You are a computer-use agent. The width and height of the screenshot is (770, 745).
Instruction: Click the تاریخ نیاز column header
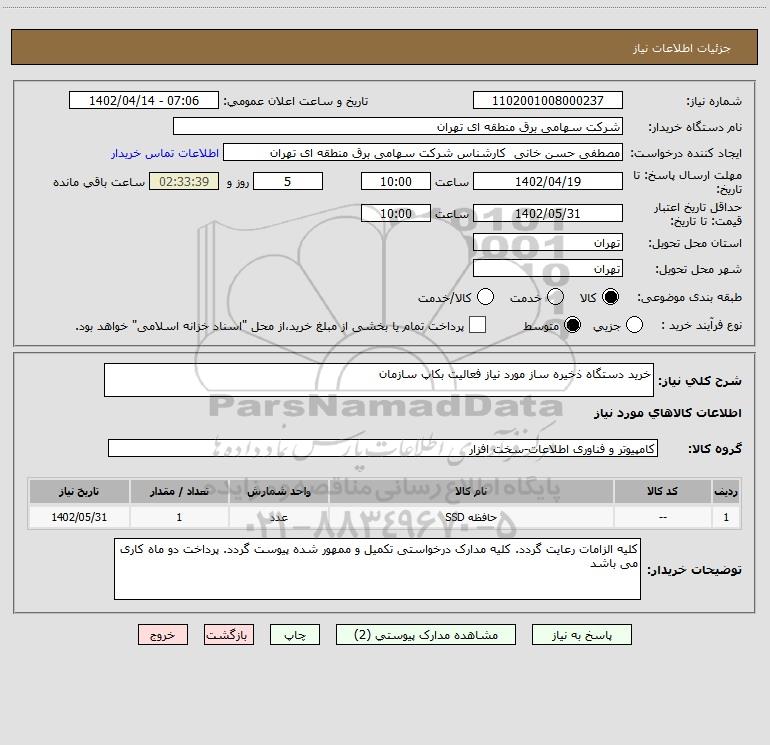[79, 491]
